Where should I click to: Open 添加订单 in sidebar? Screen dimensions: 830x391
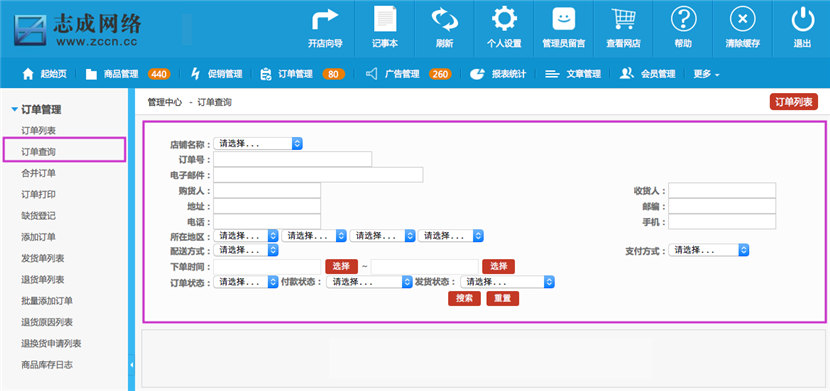pyautogui.click(x=39, y=237)
